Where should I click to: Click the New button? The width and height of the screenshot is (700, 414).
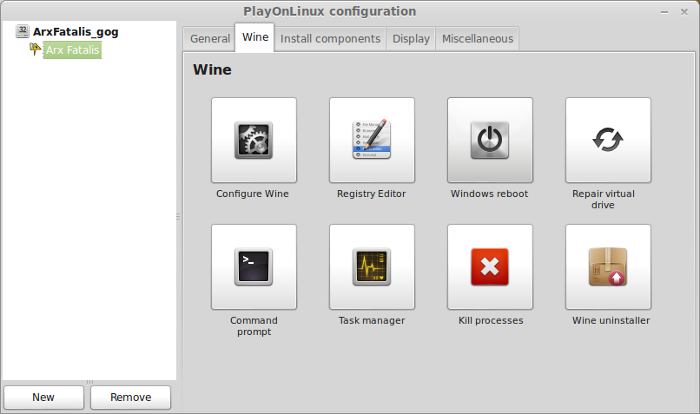(44, 397)
